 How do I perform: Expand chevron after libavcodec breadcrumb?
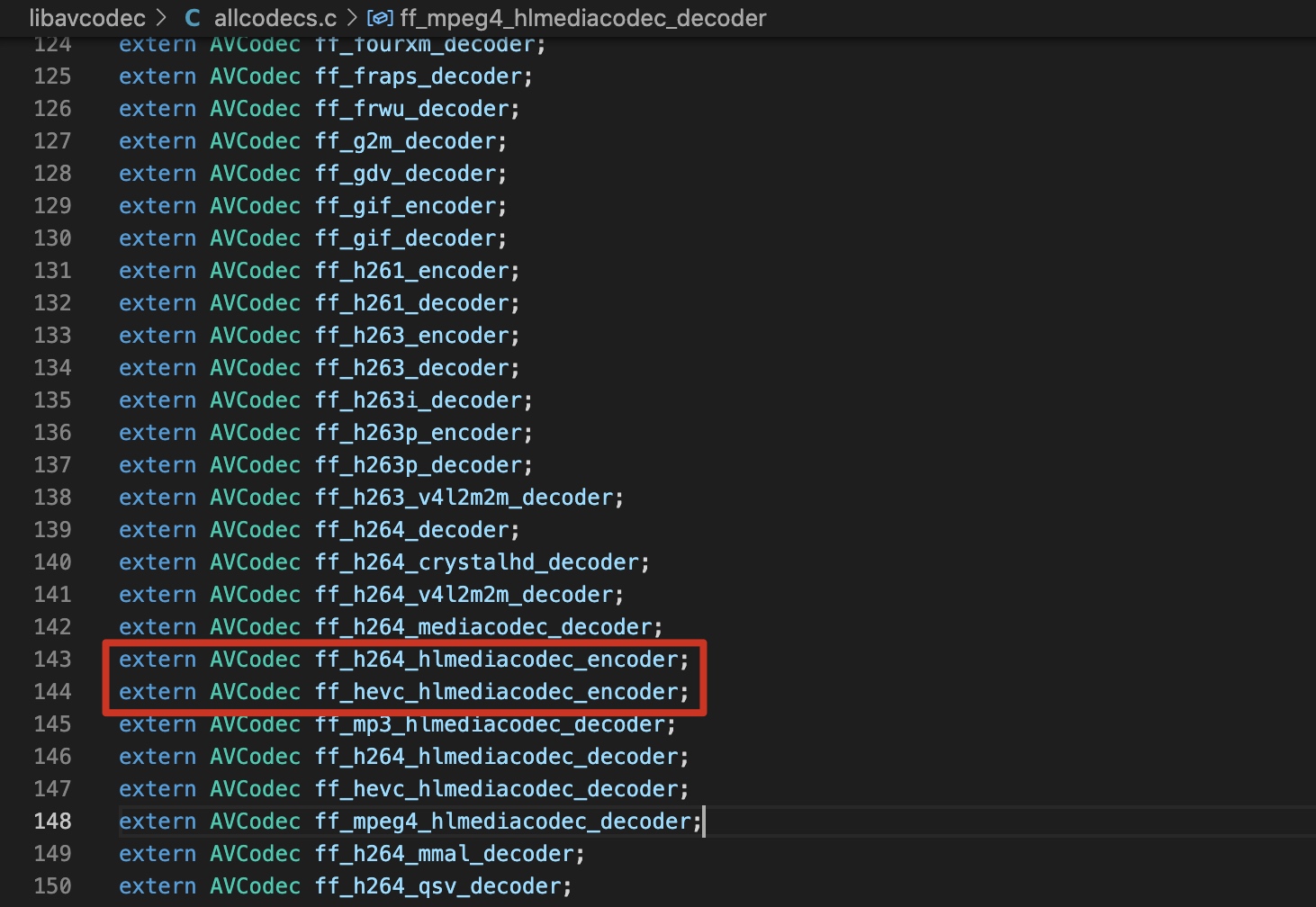click(x=162, y=17)
